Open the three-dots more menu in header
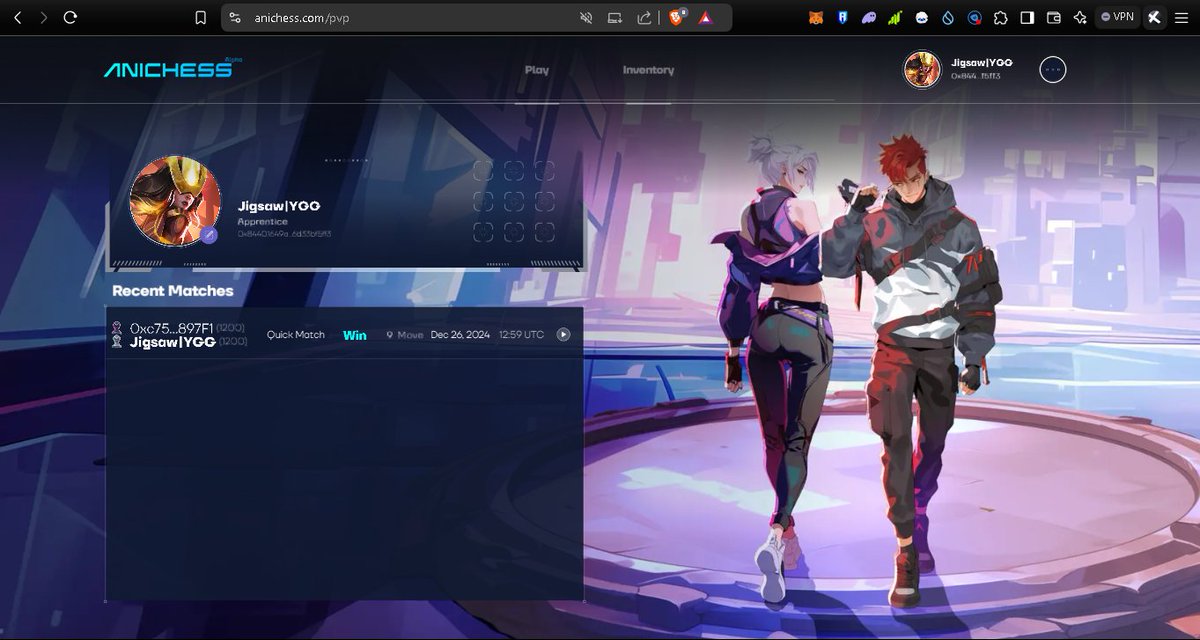1200x640 pixels. point(1053,69)
